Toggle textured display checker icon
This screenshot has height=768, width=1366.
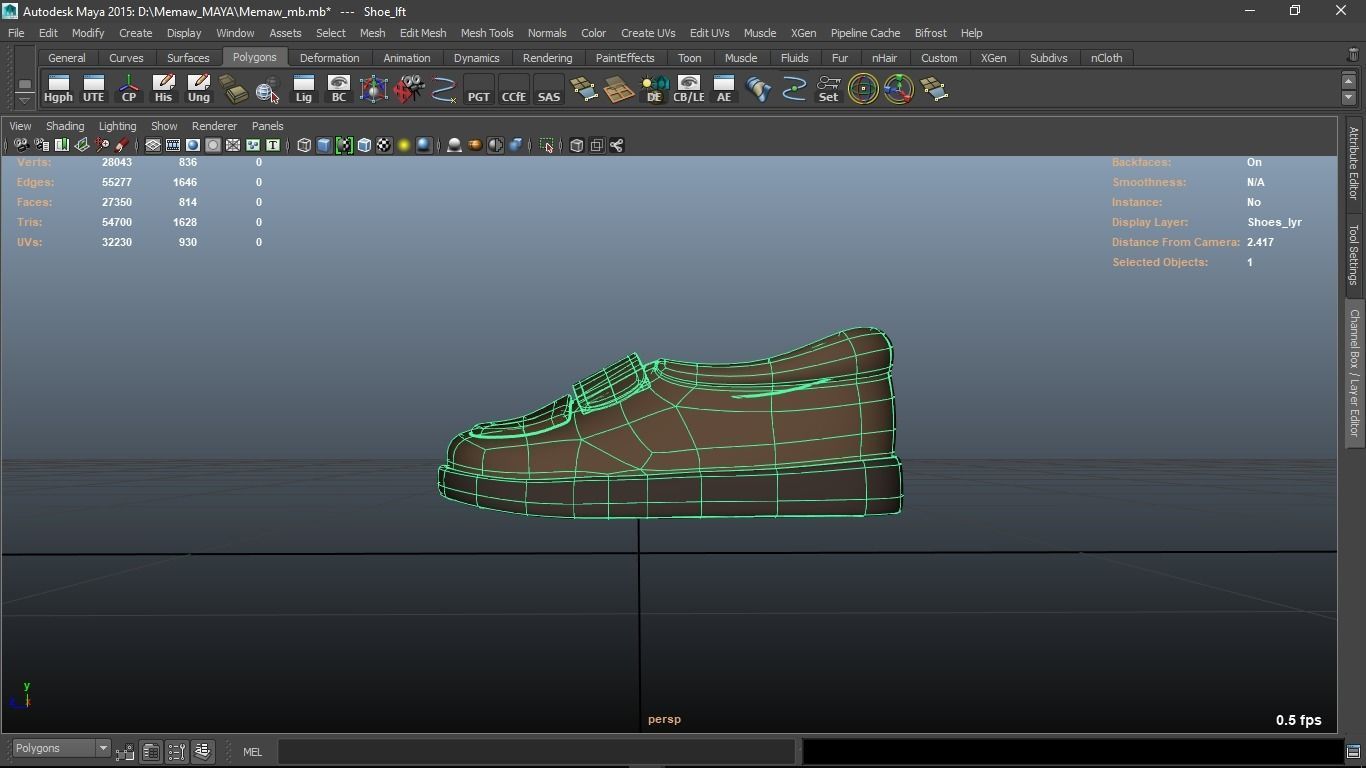[x=384, y=146]
